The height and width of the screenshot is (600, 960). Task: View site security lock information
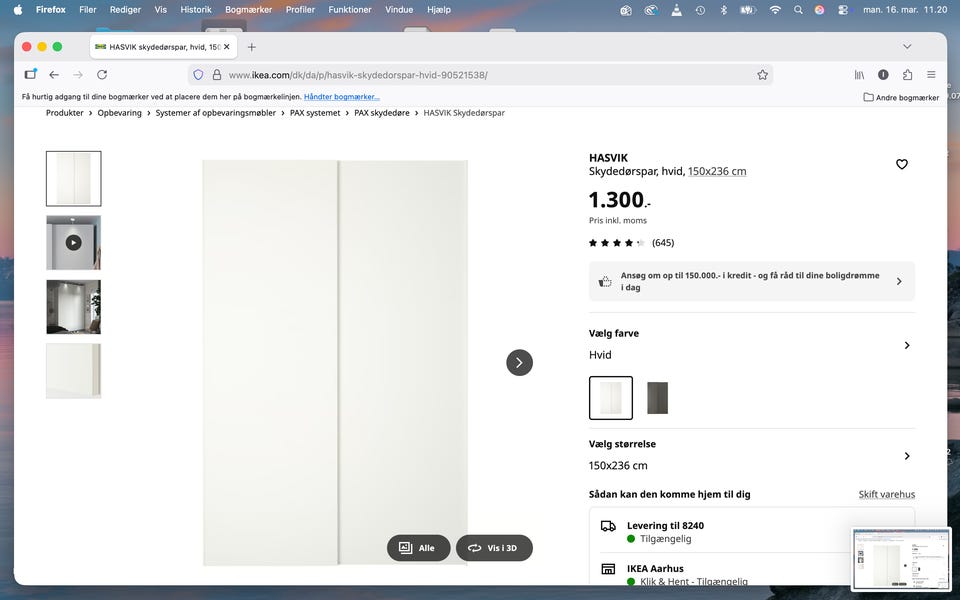pos(216,75)
